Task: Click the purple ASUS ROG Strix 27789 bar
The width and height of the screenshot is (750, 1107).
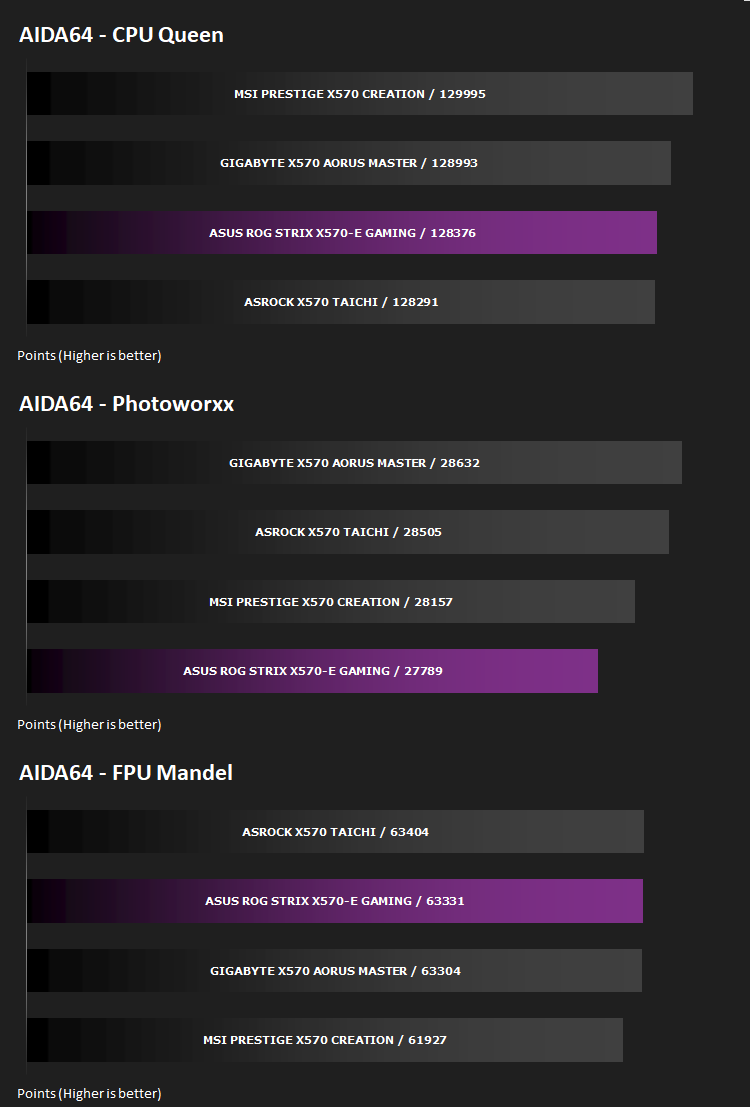Action: 312,671
